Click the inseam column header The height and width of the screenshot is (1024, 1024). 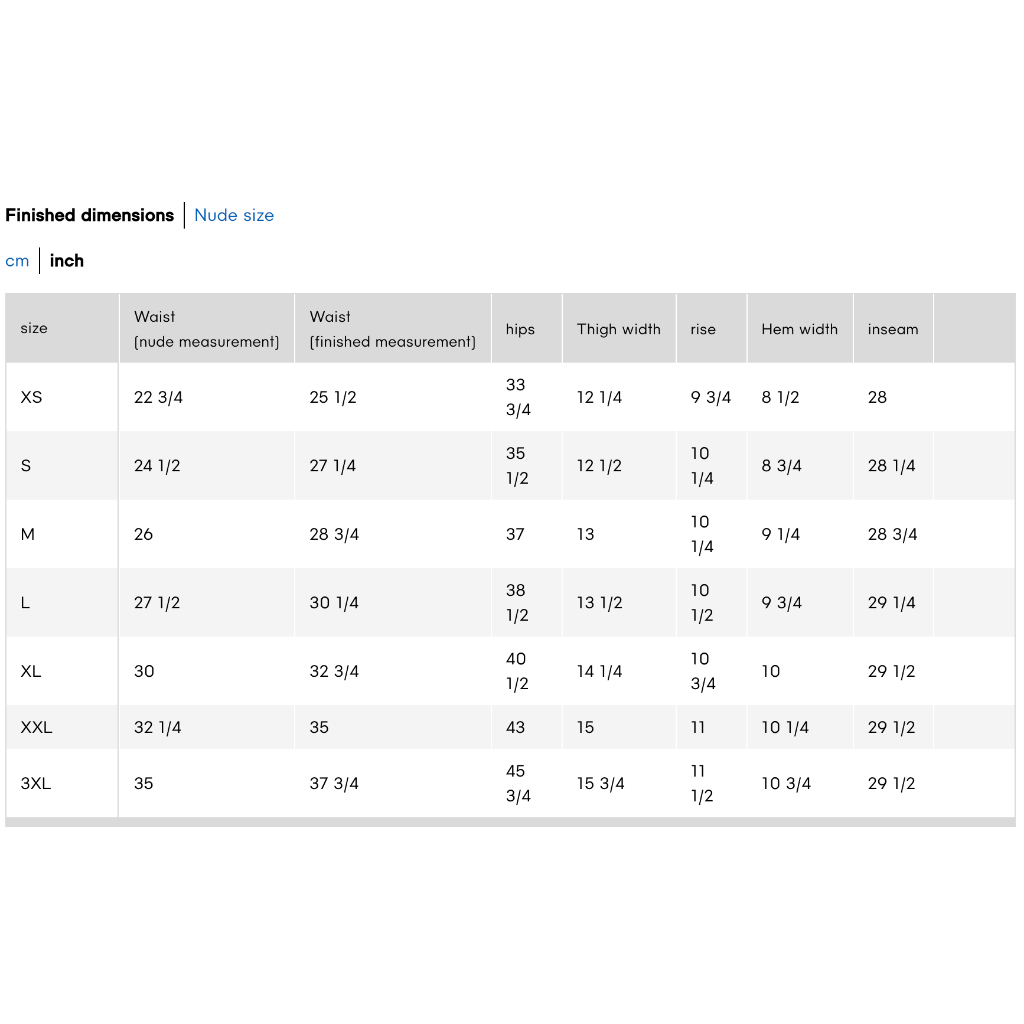coord(894,328)
